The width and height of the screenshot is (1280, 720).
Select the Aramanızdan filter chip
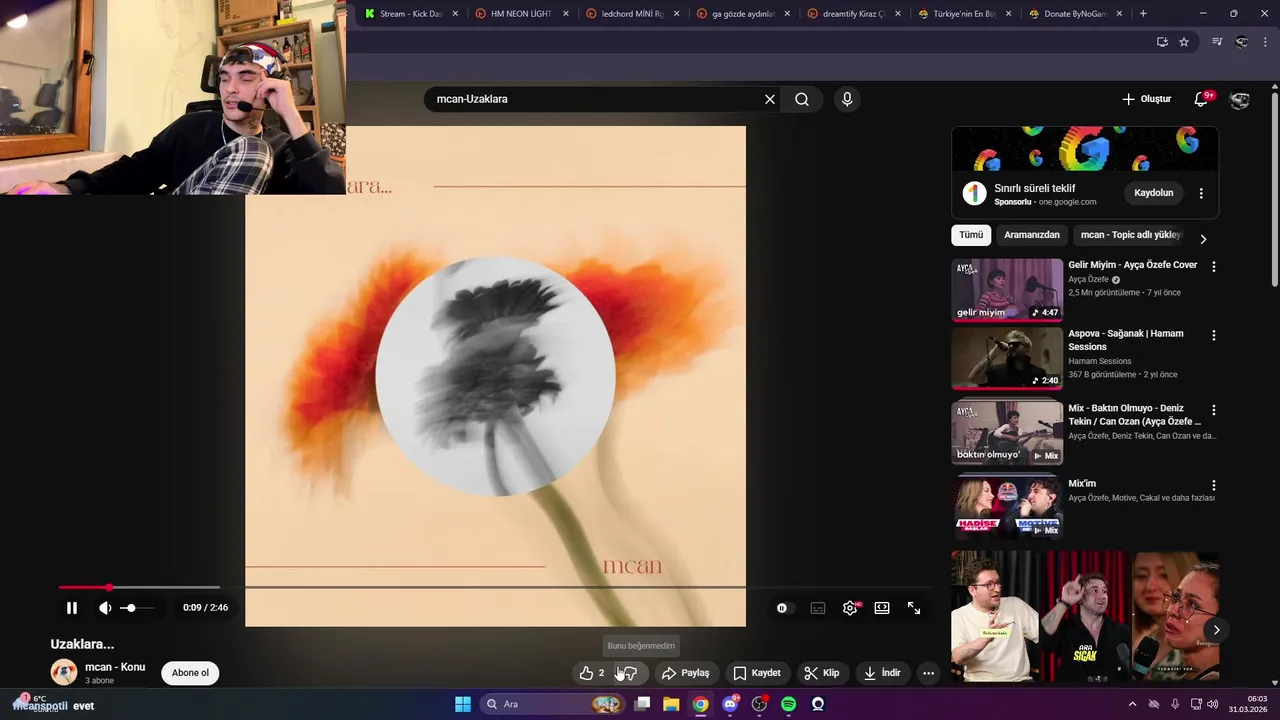pyautogui.click(x=1032, y=235)
